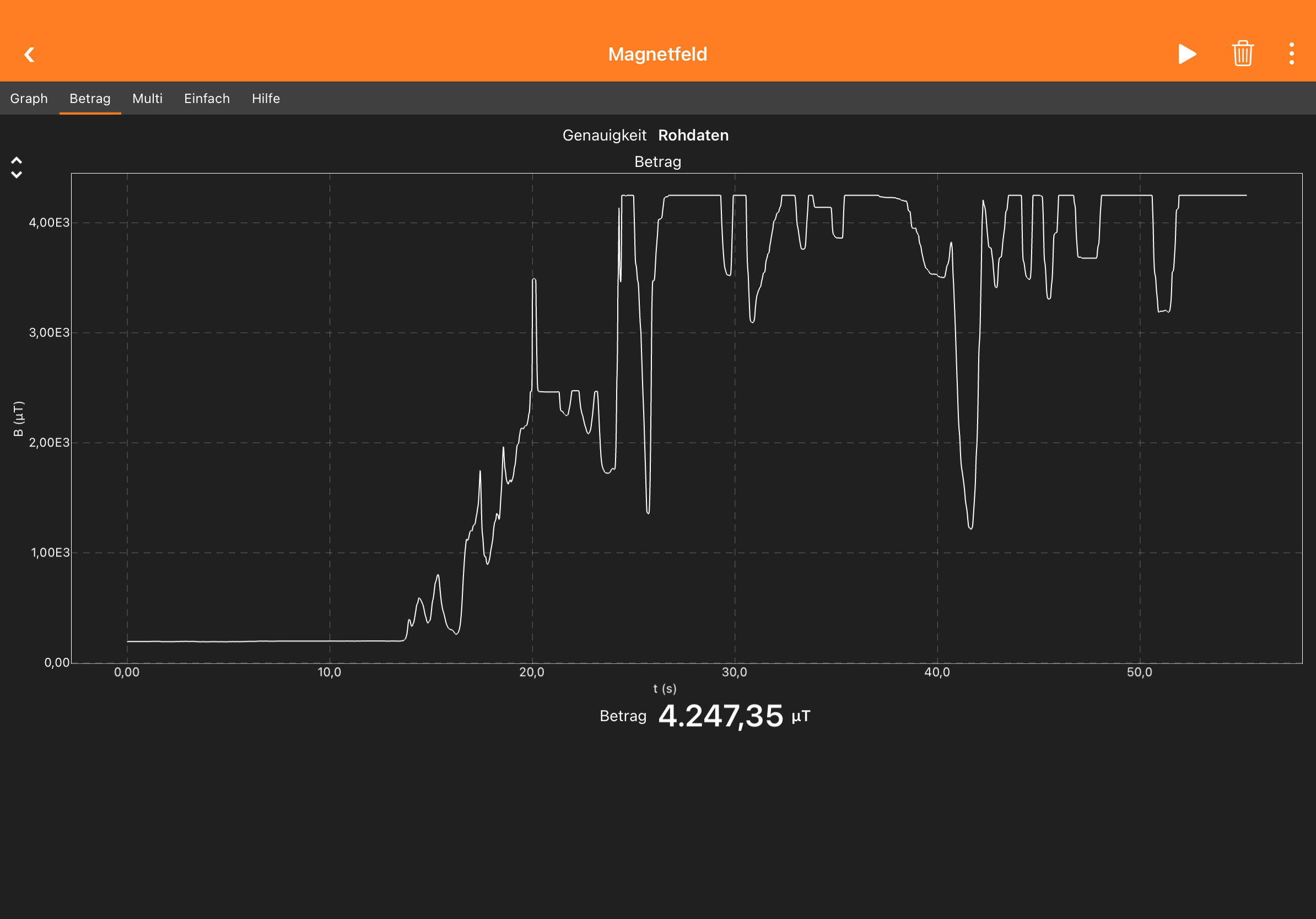Tap the 30,0 x-axis tick label

pyautogui.click(x=734, y=672)
